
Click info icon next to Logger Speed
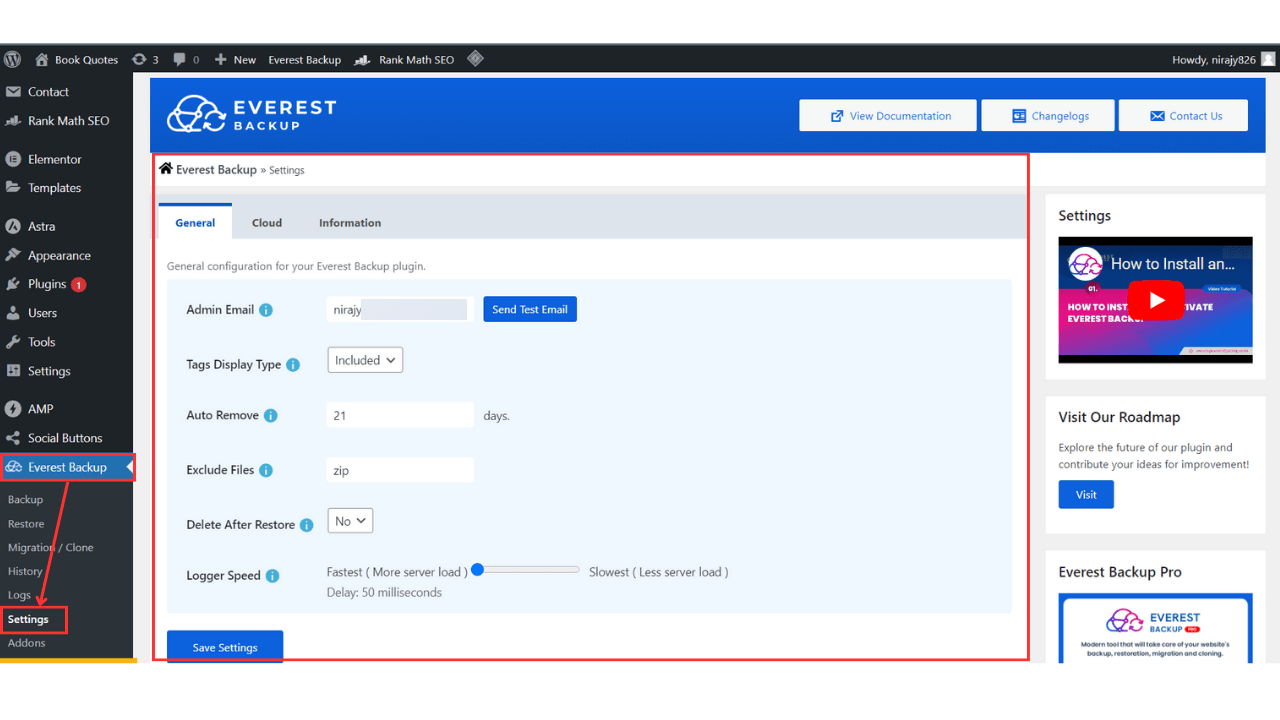click(x=272, y=576)
